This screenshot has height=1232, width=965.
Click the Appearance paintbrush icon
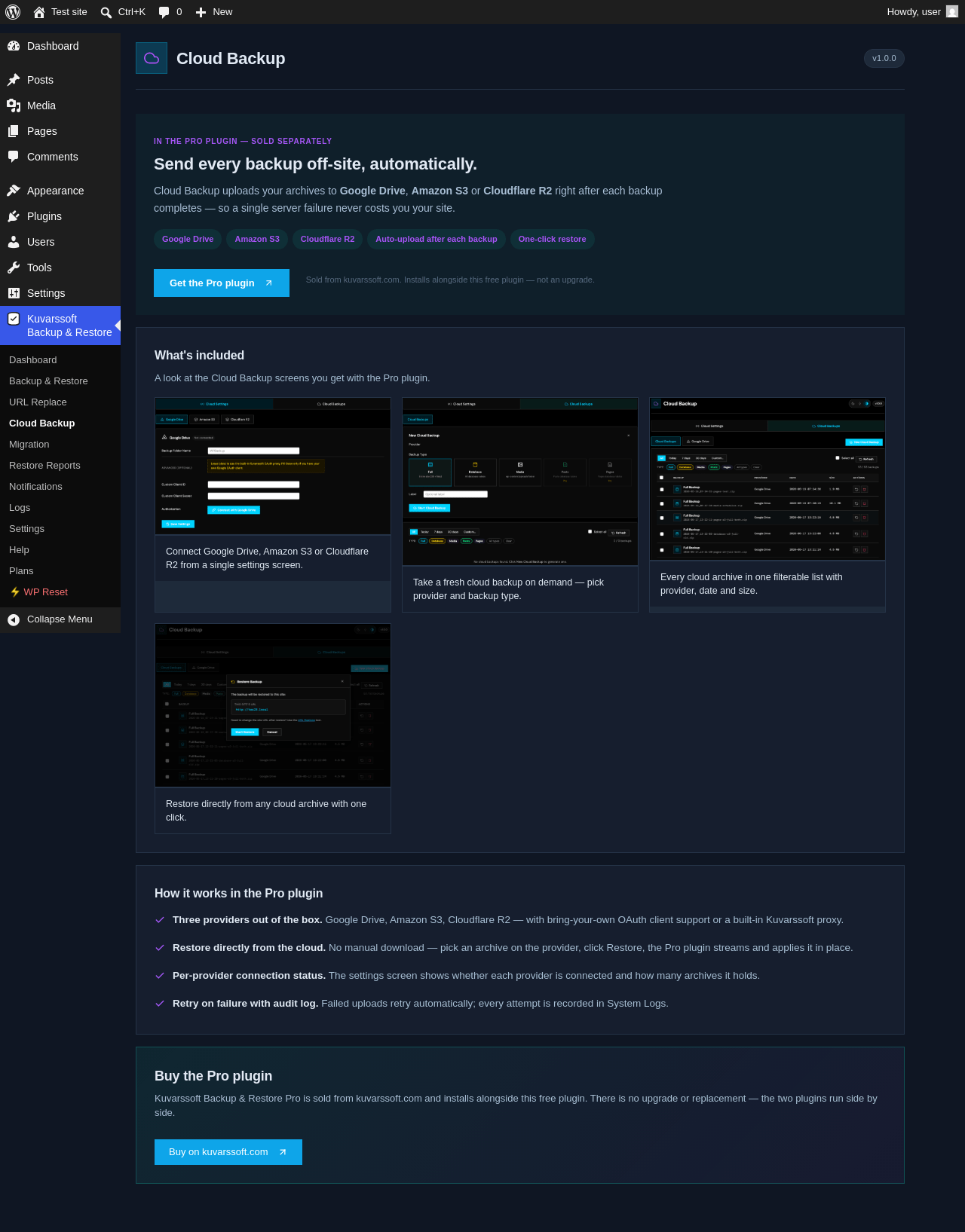click(14, 191)
